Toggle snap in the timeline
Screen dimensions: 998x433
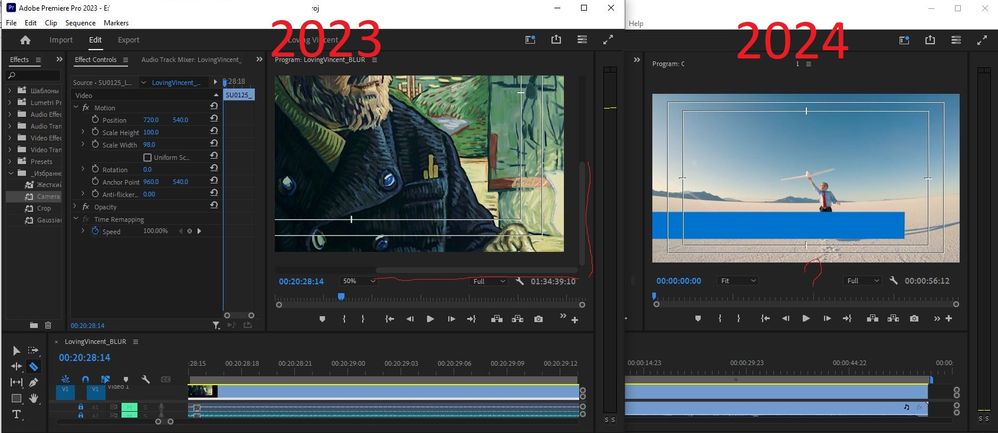click(x=85, y=380)
